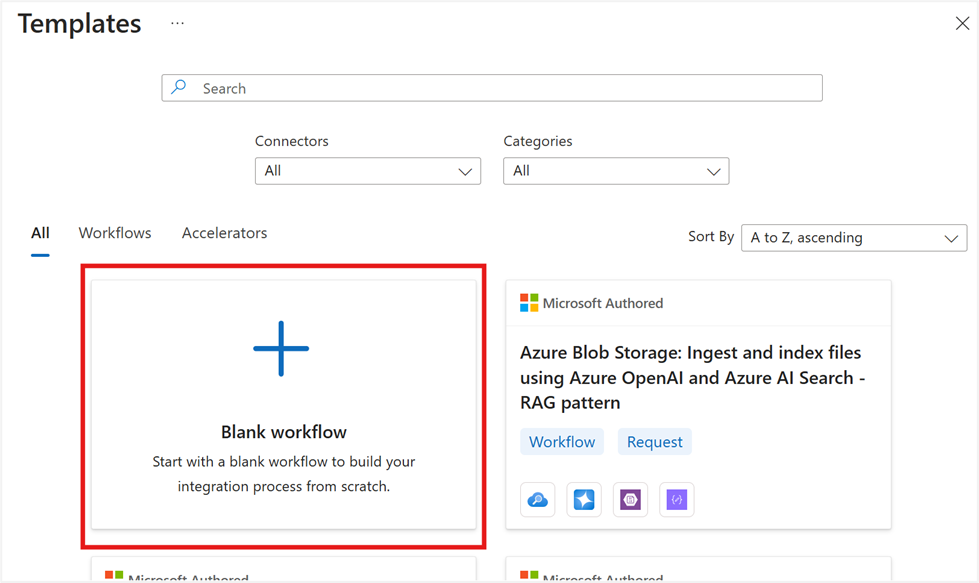Click the Azure AI Search cloud connector icon

point(538,499)
